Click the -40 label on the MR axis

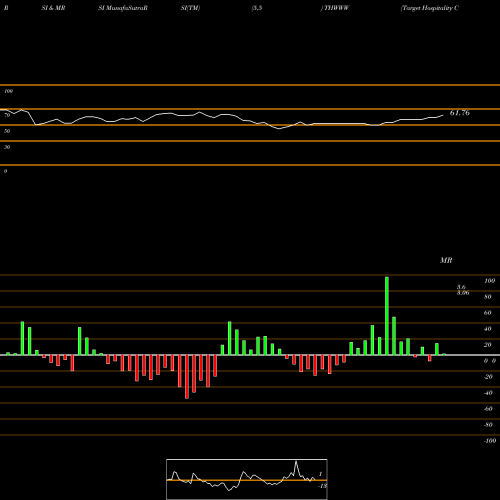[x=488, y=393]
